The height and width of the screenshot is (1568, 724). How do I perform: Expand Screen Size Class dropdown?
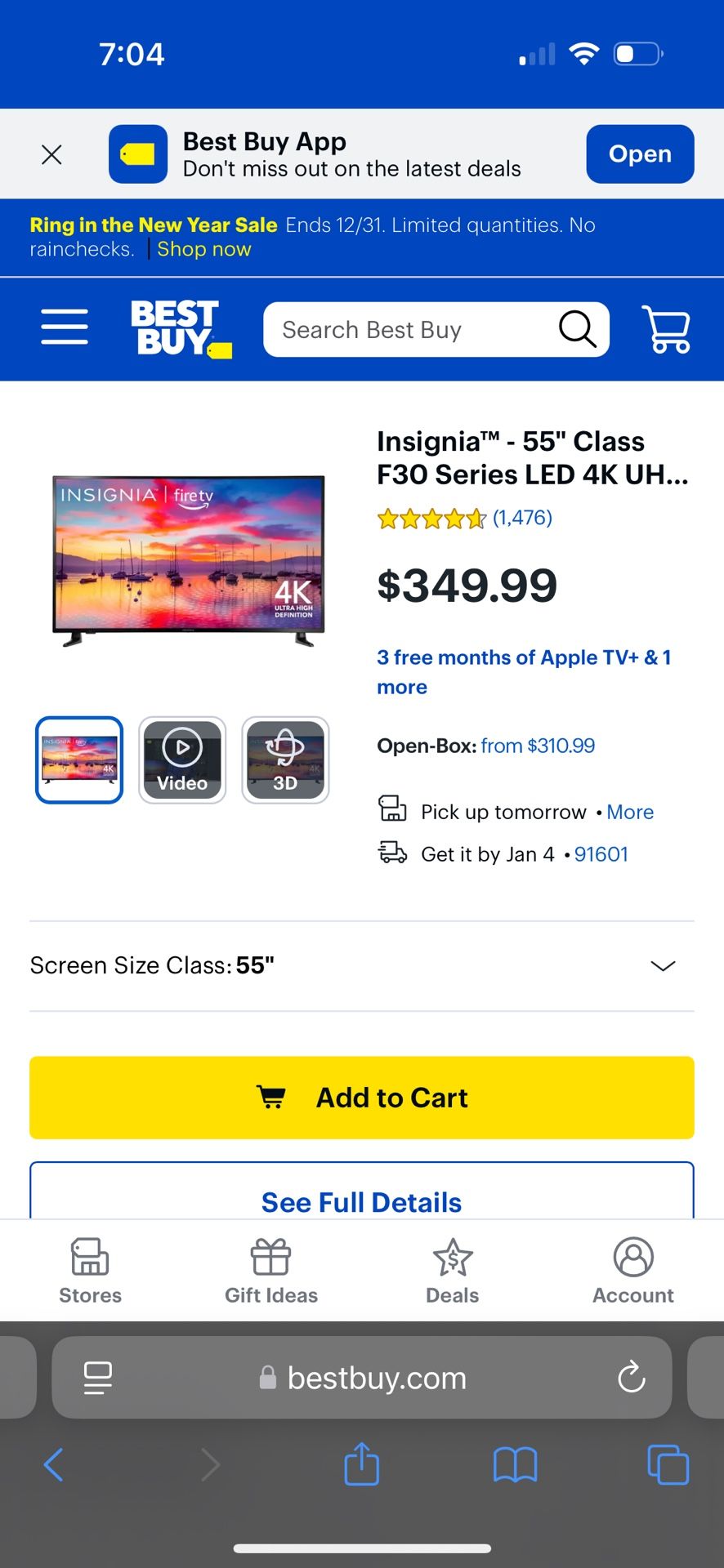(662, 966)
